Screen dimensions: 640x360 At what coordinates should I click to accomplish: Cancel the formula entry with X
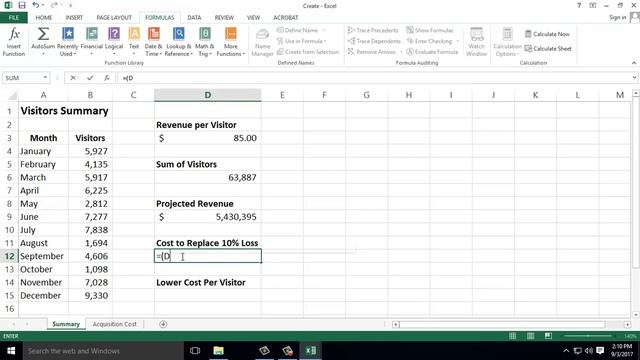pos(73,78)
